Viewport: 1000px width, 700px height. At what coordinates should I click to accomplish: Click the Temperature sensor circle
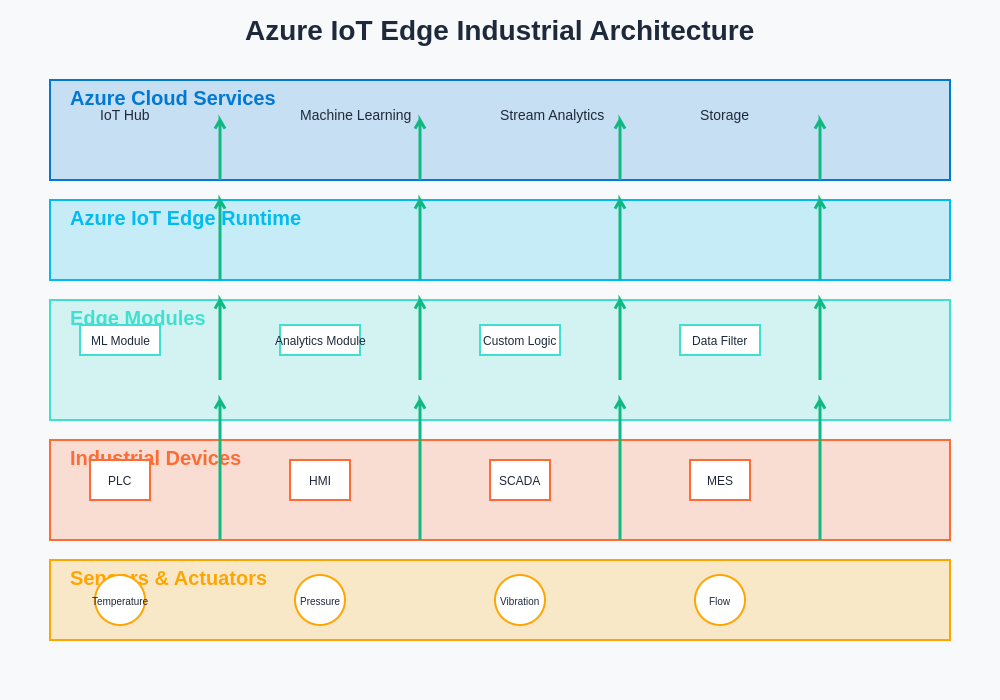tap(120, 600)
